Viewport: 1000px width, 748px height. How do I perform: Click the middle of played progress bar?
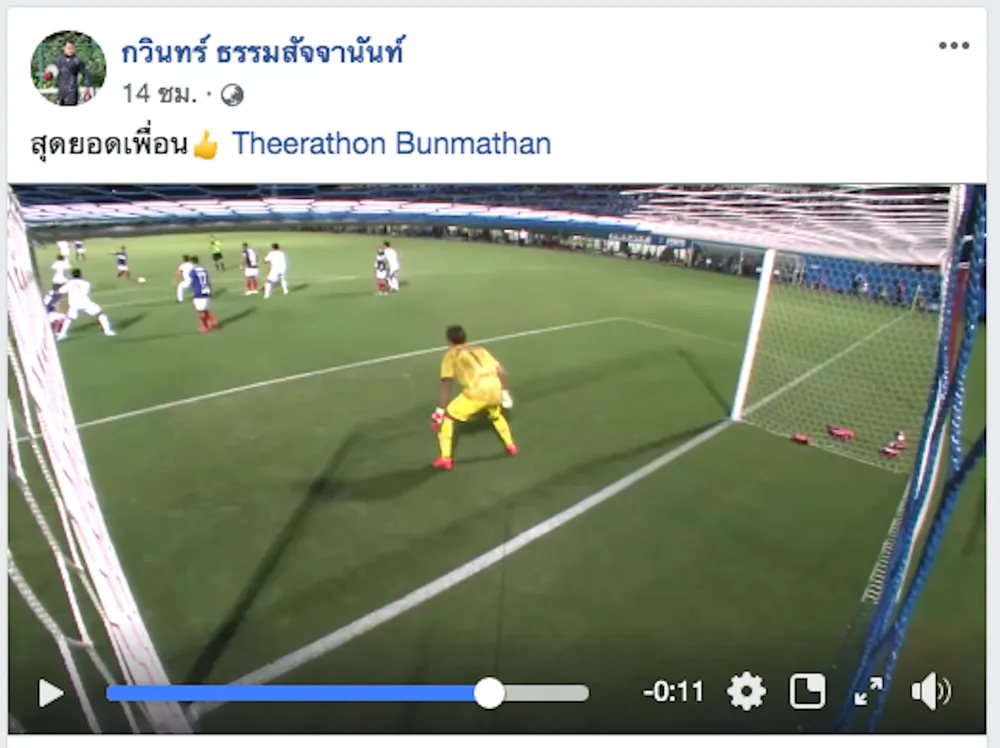tap(290, 693)
